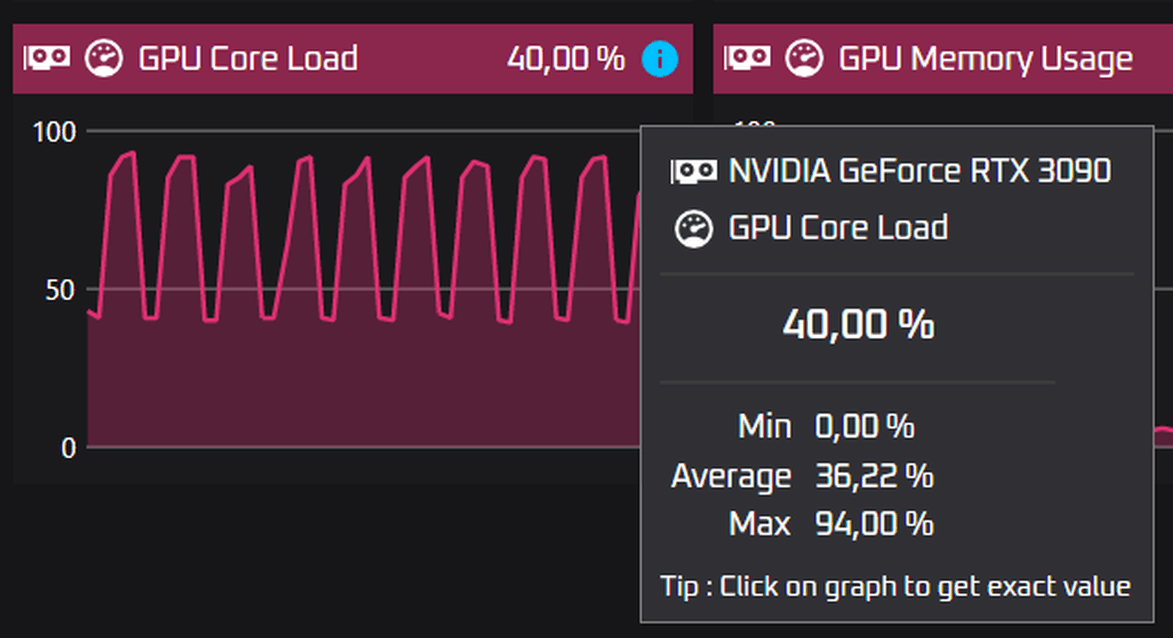Screen dimensions: 1173x638
Task: Select the GPU Memory Usage panel title
Action: [985, 60]
